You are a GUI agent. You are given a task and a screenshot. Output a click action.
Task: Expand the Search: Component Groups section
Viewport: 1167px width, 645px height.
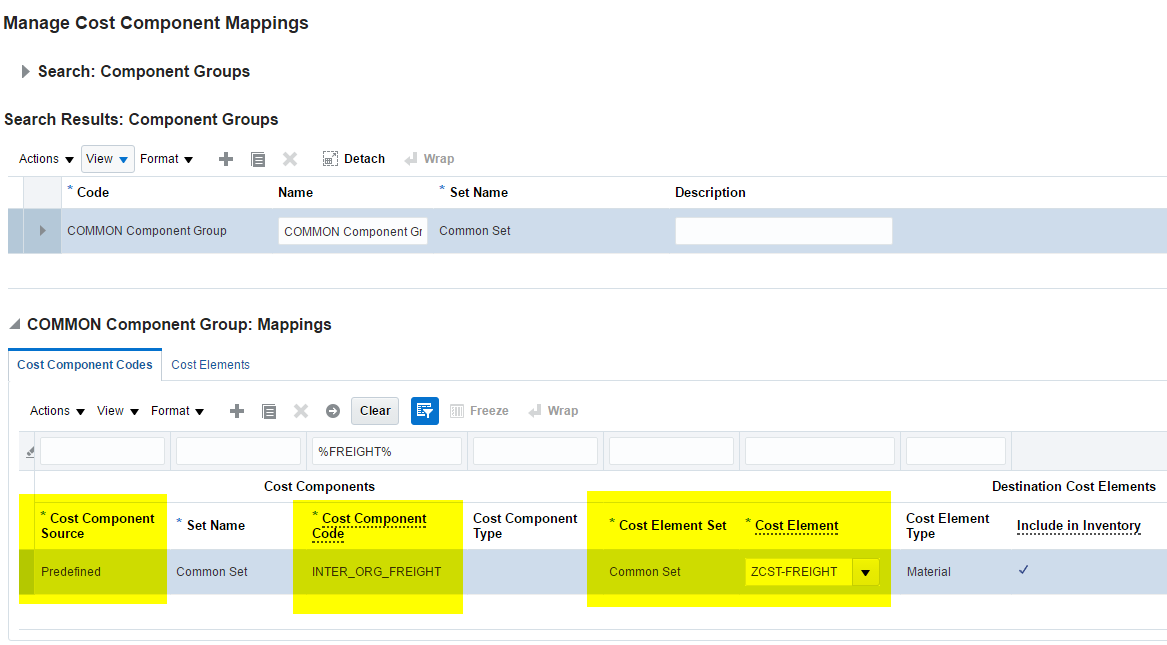pos(26,72)
